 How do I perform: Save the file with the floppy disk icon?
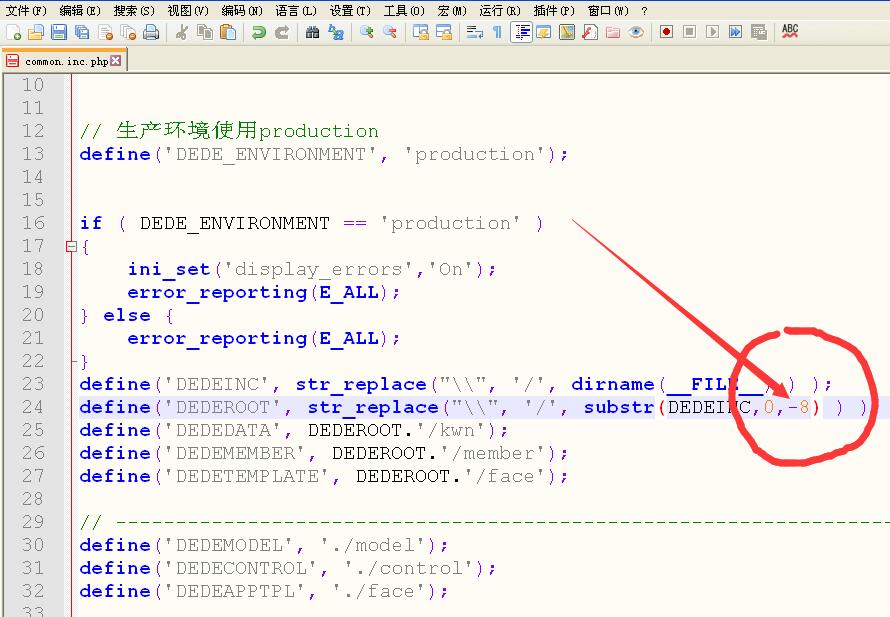click(x=59, y=32)
